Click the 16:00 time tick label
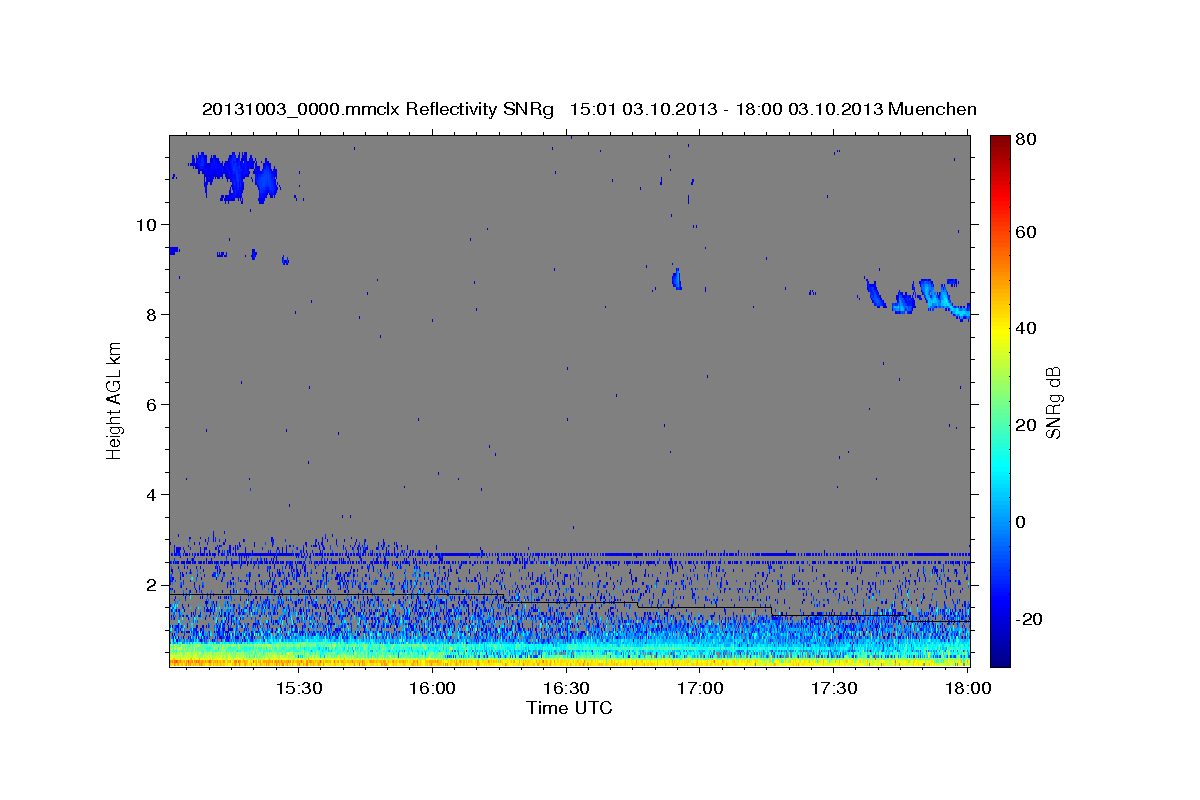 [432, 689]
